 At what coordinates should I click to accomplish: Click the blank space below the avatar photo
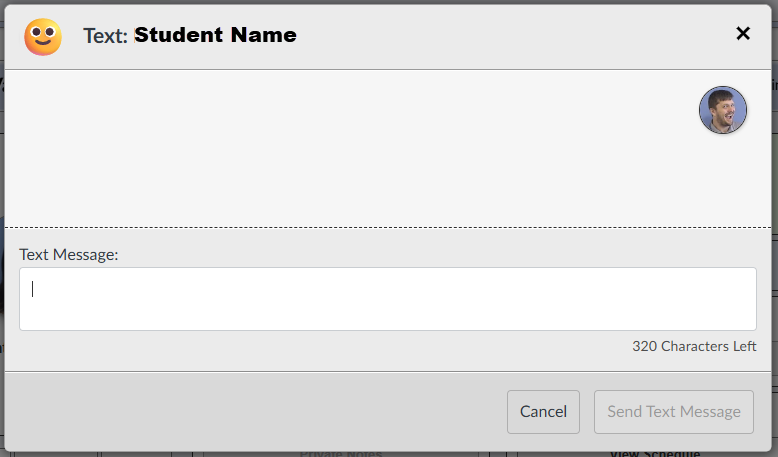[722, 181]
